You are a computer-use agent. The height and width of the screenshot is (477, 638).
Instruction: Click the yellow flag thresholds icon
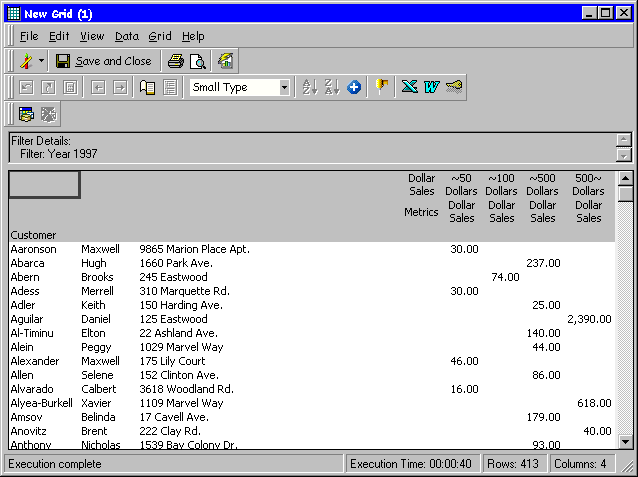click(381, 87)
